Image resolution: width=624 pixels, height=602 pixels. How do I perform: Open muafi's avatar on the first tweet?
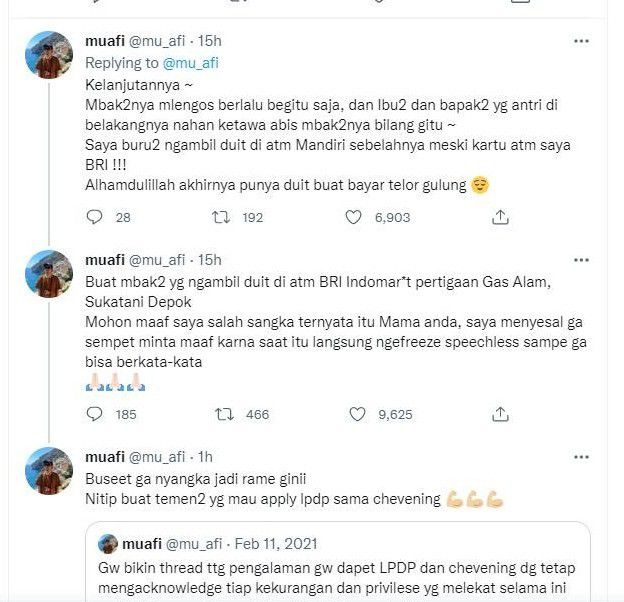48,56
